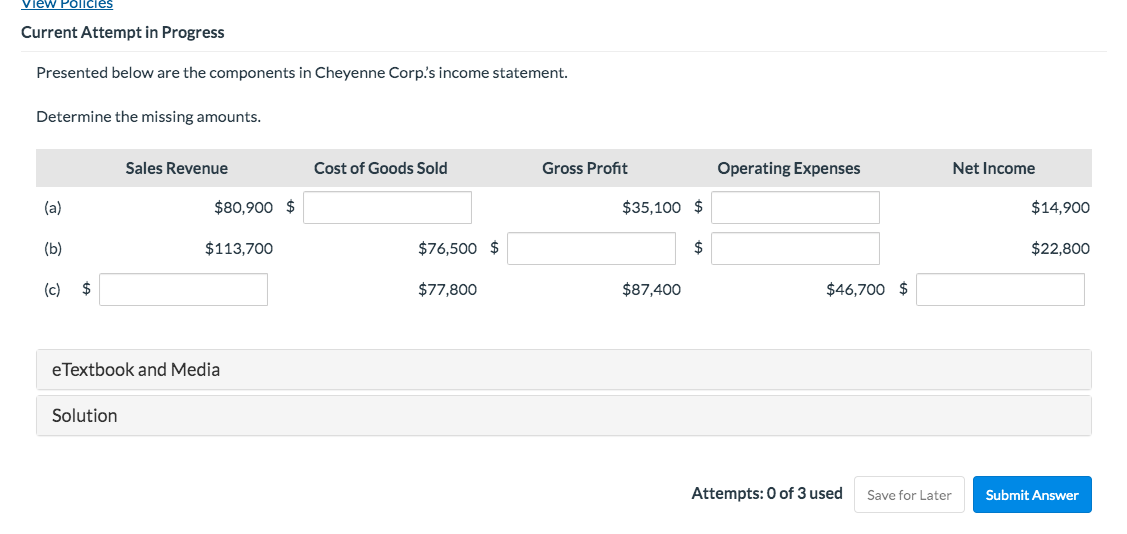The width and height of the screenshot is (1127, 534).
Task: Click Operating Expenses input for row (b)
Action: point(796,249)
